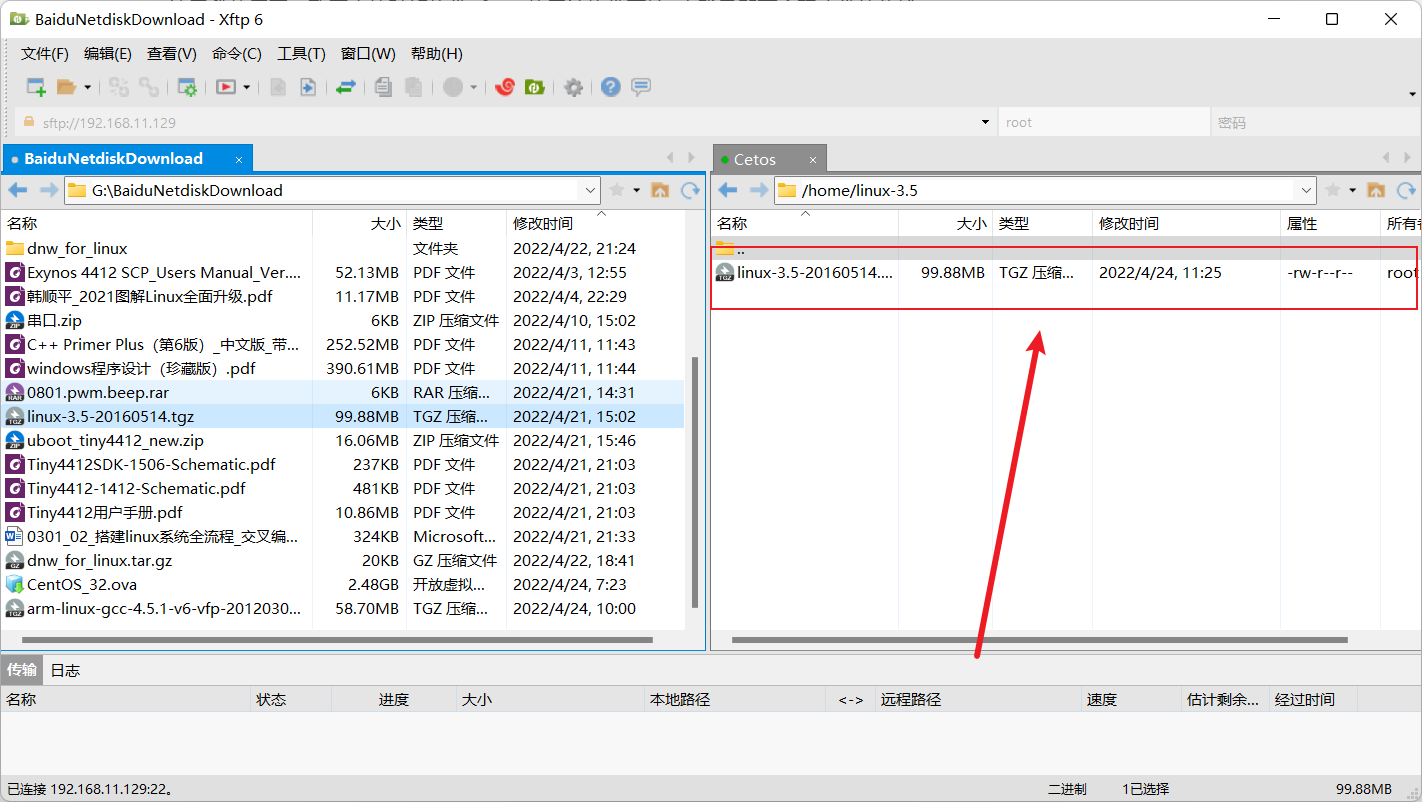Click the speech bubble feedback icon

point(641,87)
